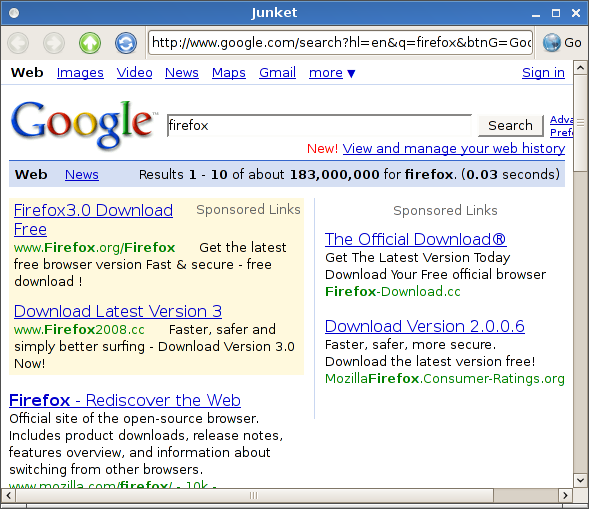The height and width of the screenshot is (509, 589).
Task: Click the blue Reload icon
Action: click(x=126, y=43)
